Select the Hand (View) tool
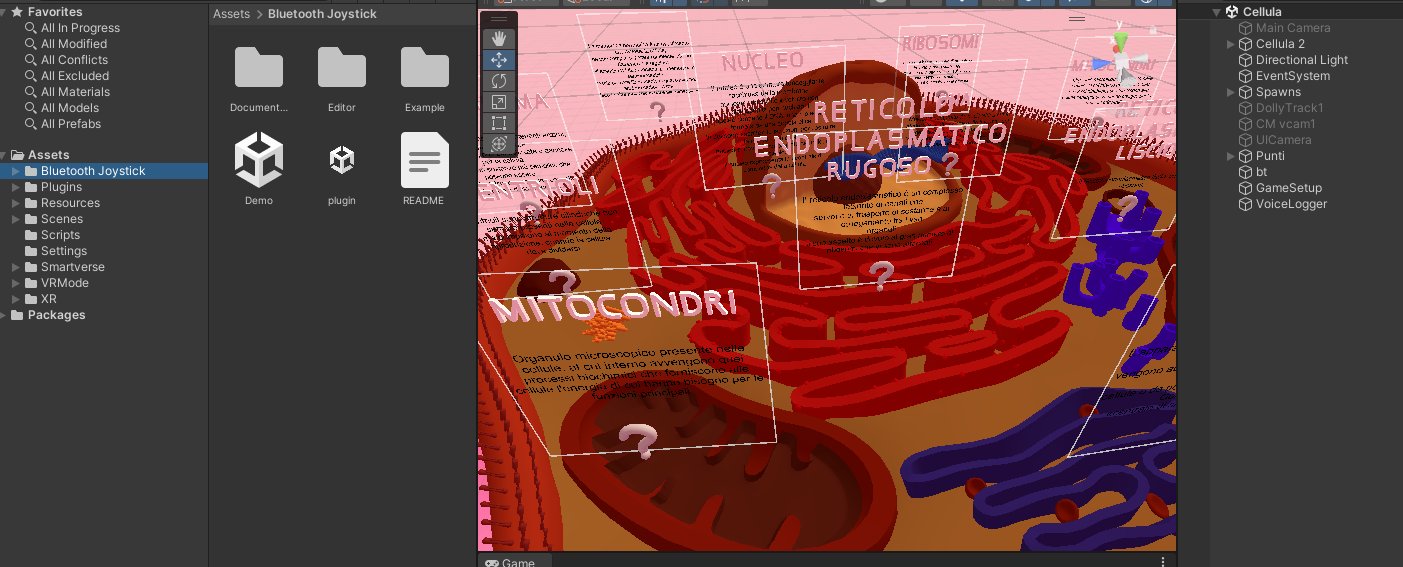1403x567 pixels. [x=499, y=39]
